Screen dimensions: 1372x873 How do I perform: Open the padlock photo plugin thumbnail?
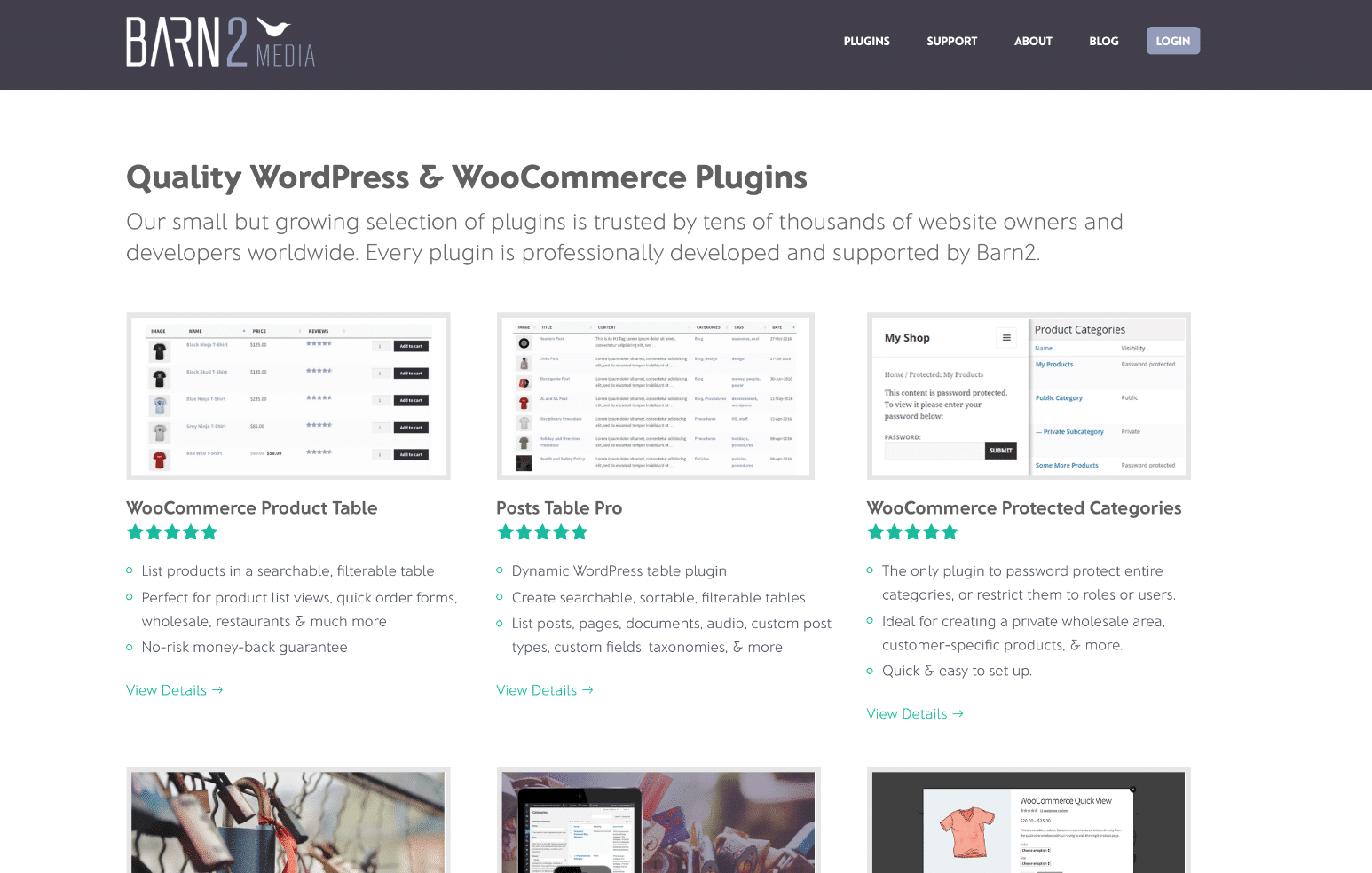[x=288, y=822]
